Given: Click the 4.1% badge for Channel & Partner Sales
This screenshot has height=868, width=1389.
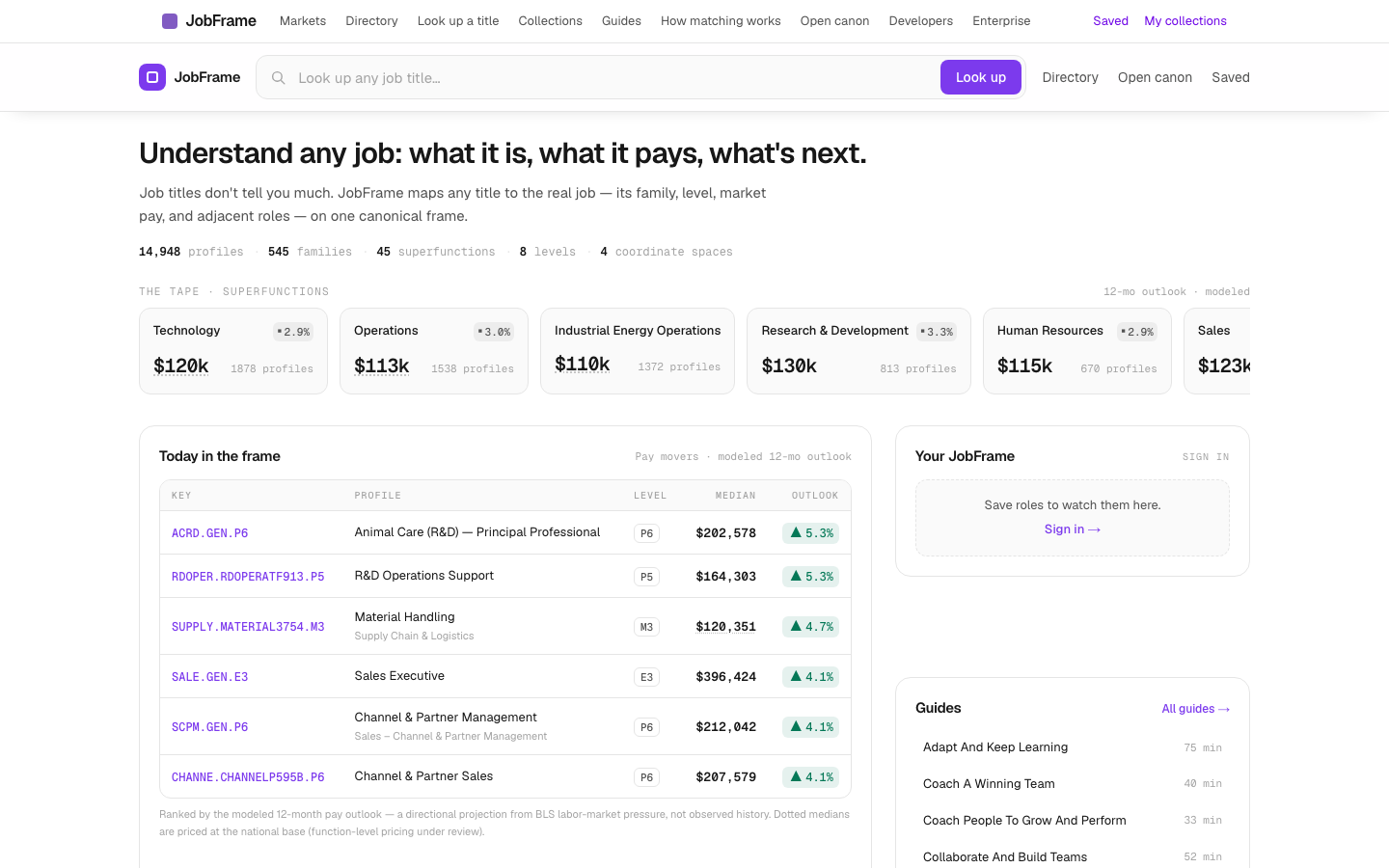Looking at the screenshot, I should pos(810,777).
